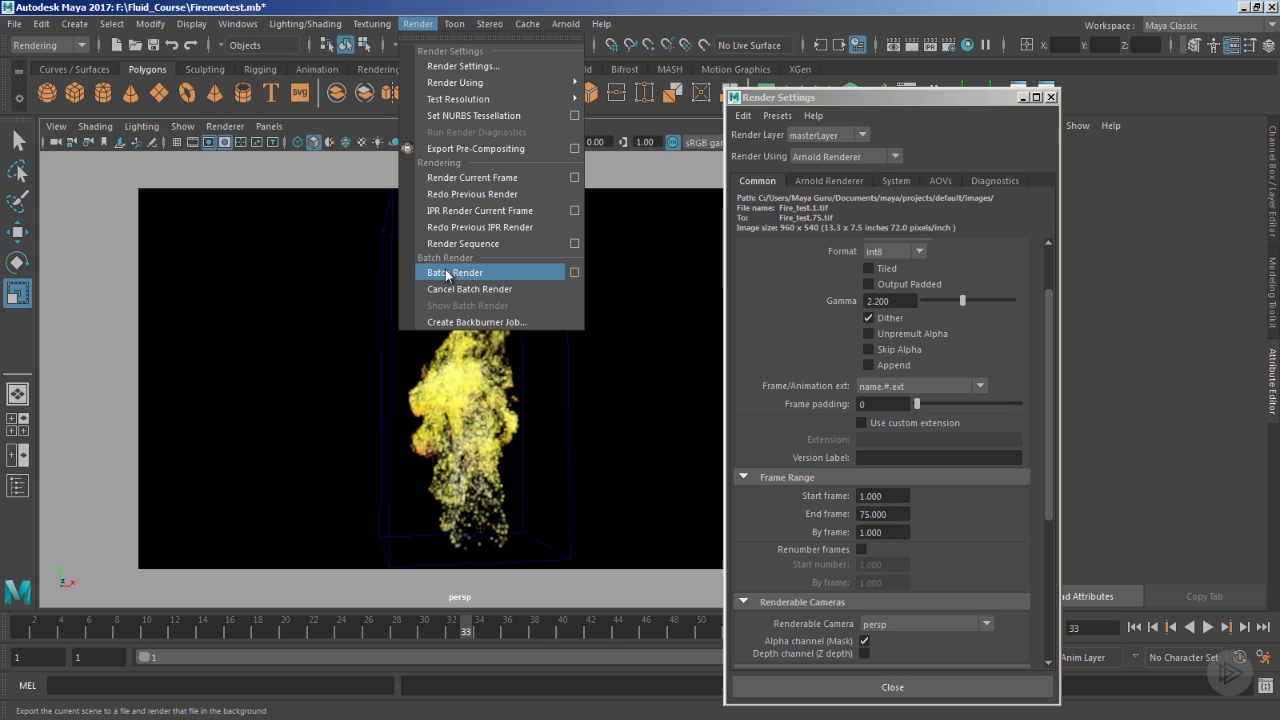Open the Rendering menu set dropdown
The width and height of the screenshot is (1280, 720).
pyautogui.click(x=49, y=45)
